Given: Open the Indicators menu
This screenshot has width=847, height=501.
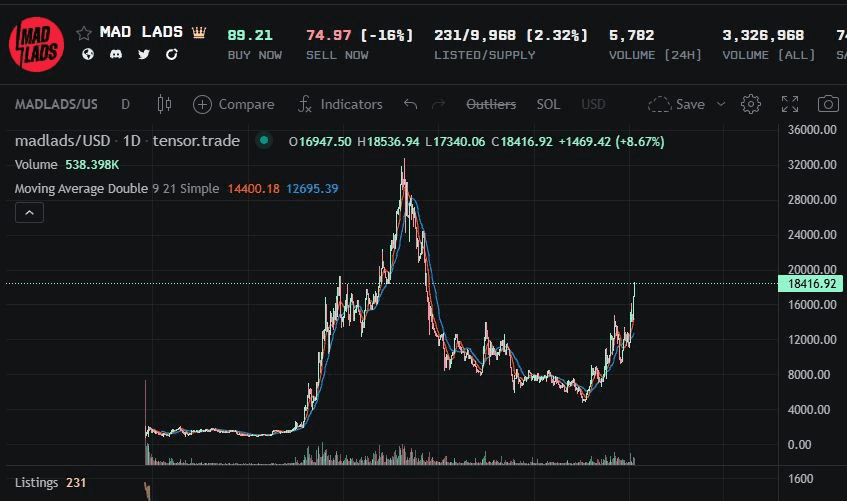Looking at the screenshot, I should click(x=340, y=104).
